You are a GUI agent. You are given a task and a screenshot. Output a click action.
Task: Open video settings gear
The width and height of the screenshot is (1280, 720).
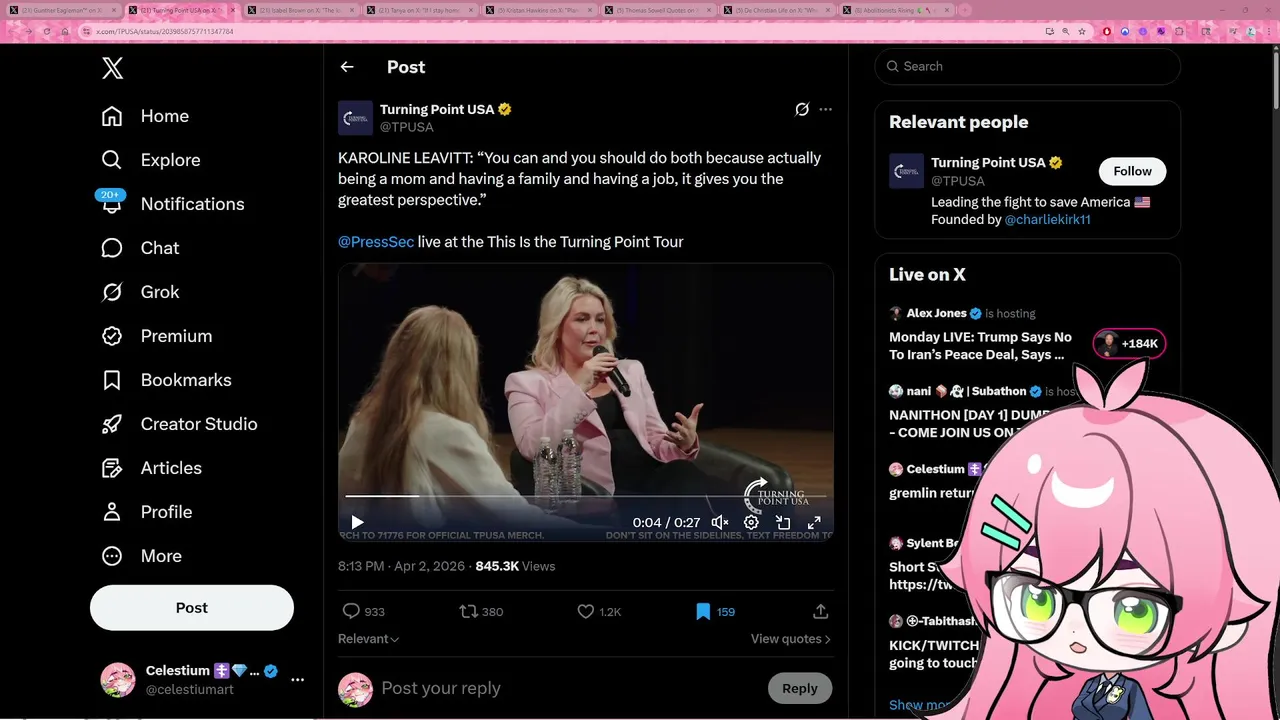click(751, 522)
